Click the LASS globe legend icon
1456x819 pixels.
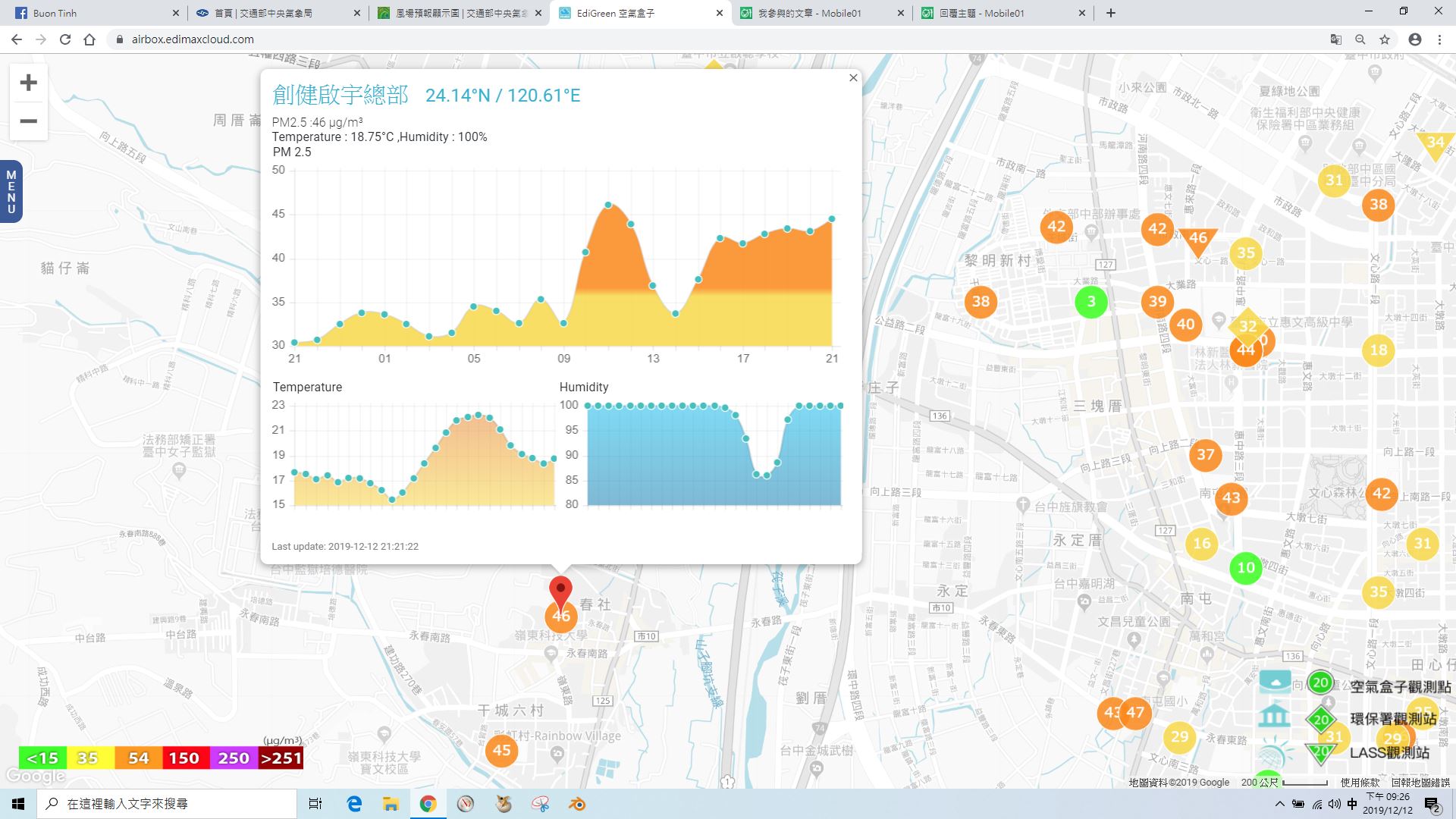pyautogui.click(x=1275, y=755)
